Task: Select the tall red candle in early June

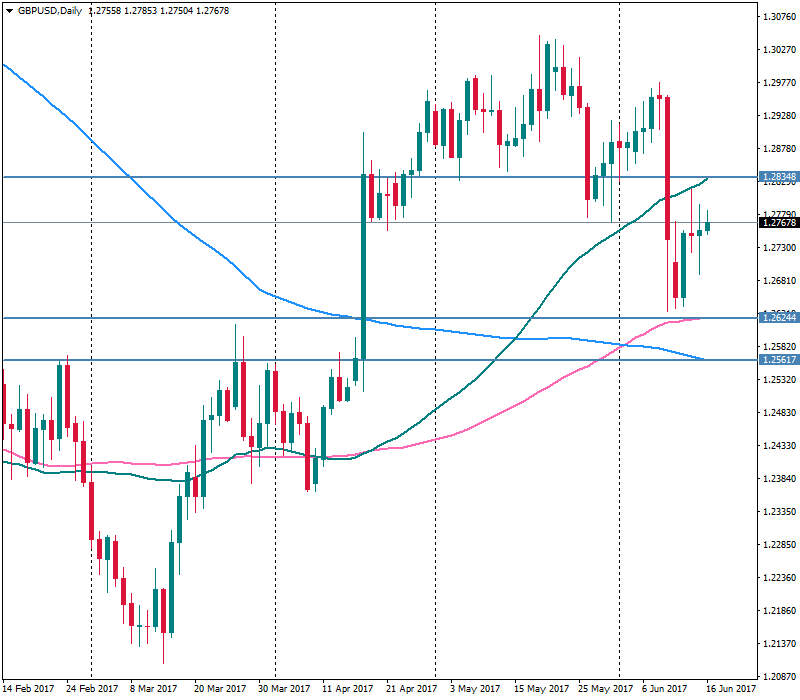Action: coord(667,168)
